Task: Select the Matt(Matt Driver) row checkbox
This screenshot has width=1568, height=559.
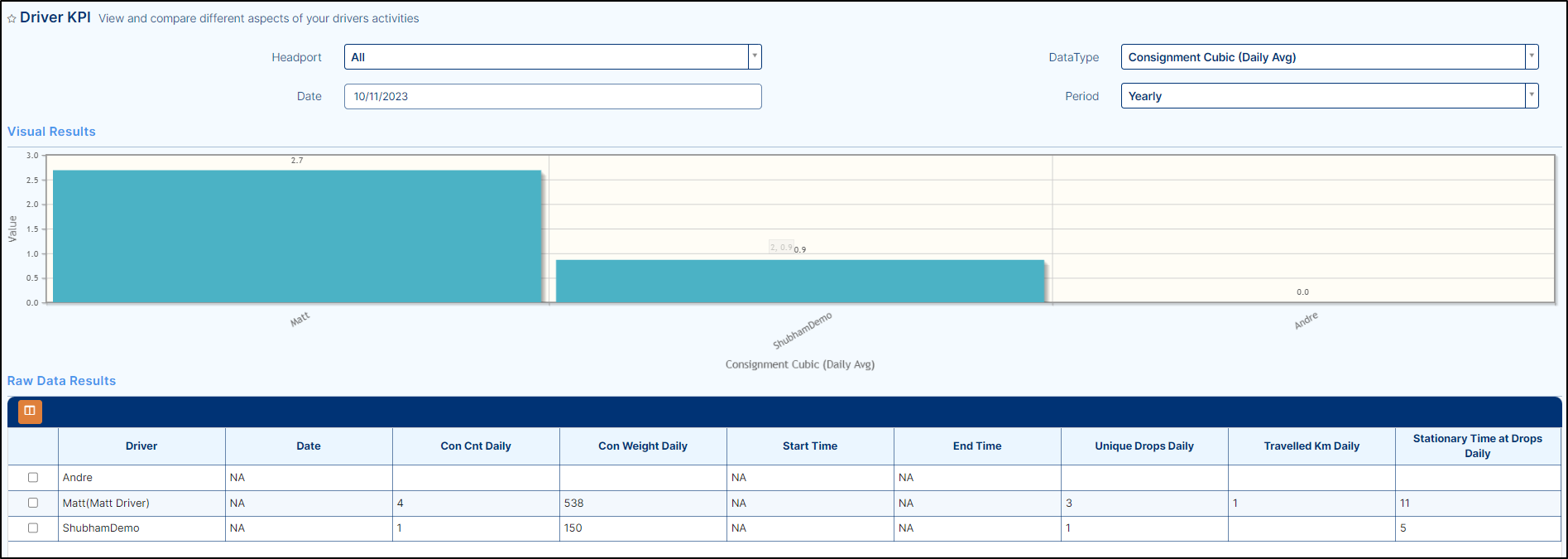Action: 33,503
